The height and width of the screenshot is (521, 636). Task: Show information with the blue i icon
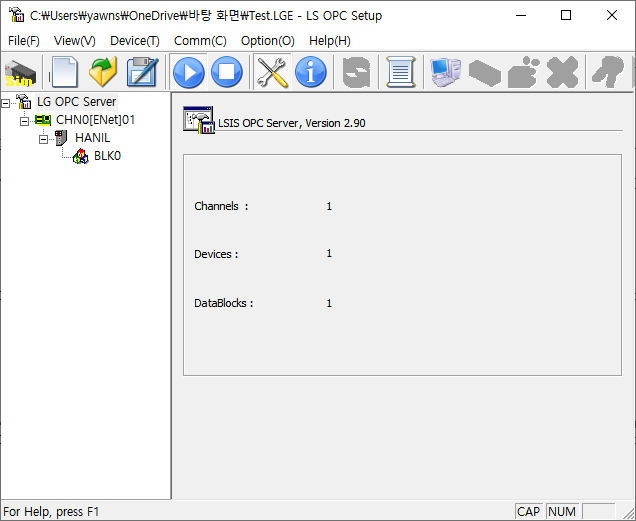click(311, 73)
